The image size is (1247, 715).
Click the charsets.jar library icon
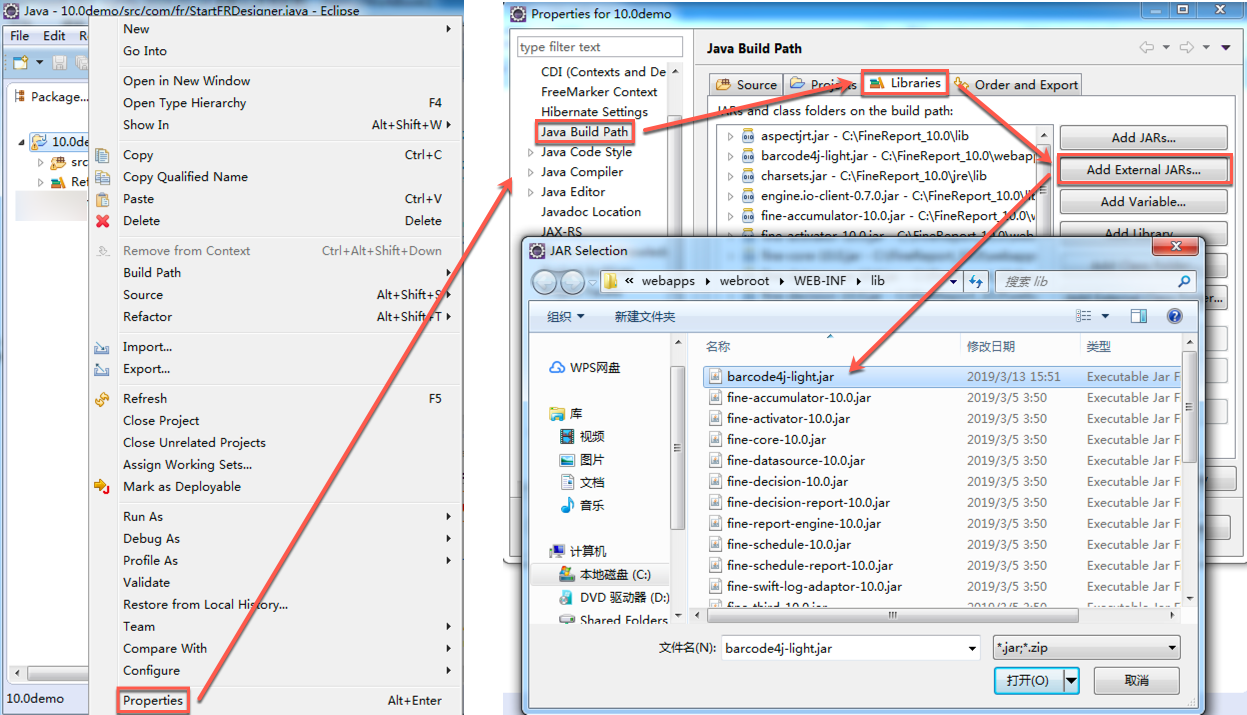(748, 176)
